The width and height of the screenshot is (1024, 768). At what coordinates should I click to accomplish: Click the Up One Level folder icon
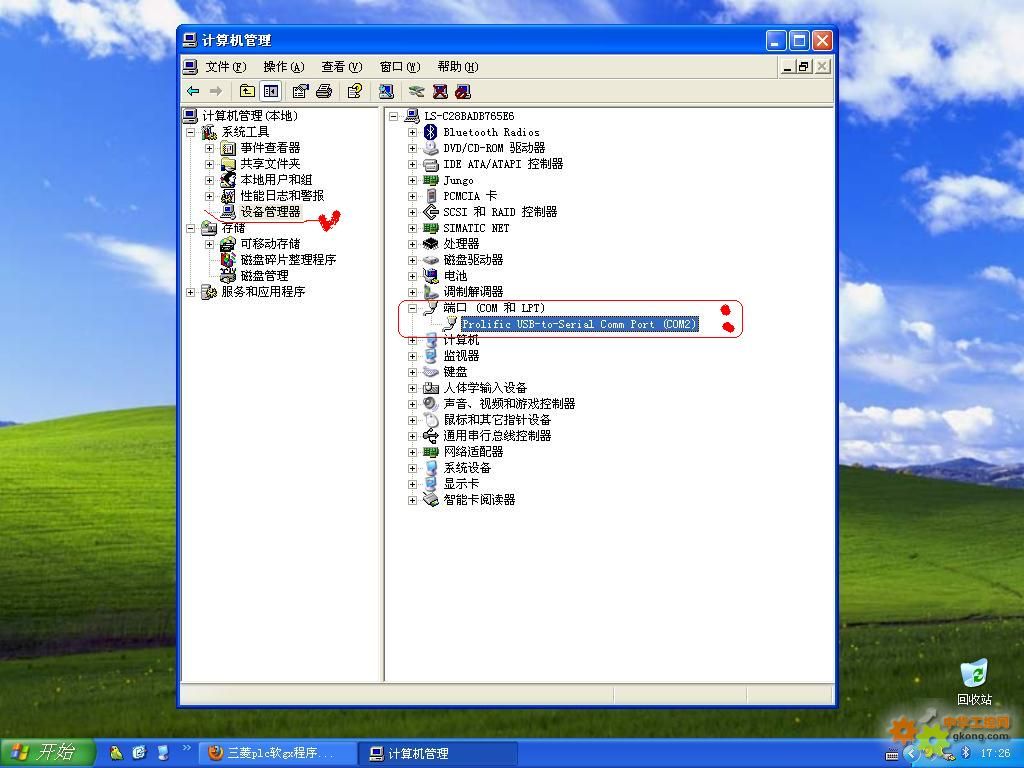(247, 91)
